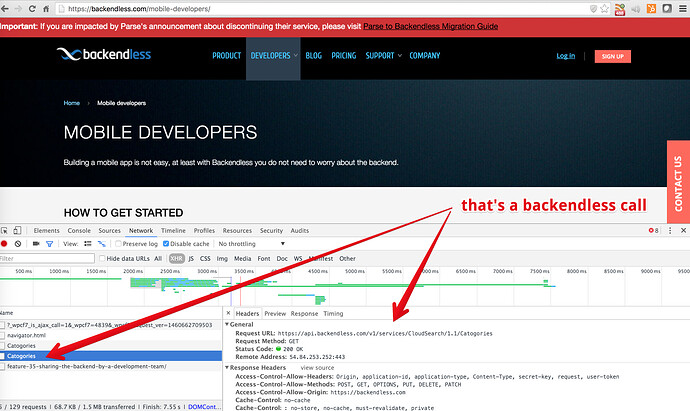
Task: Open the PRICING page link
Action: [x=344, y=55]
